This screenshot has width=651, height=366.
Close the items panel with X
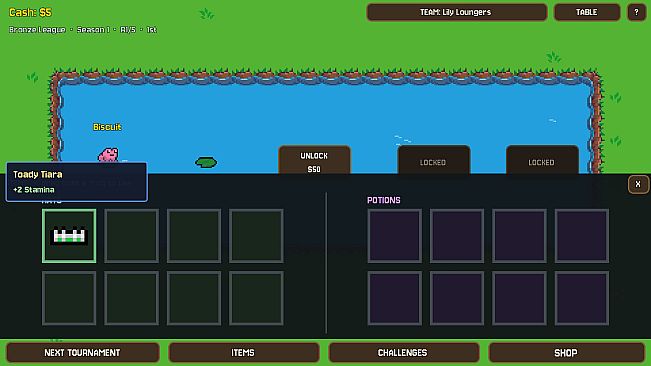pyautogui.click(x=638, y=184)
